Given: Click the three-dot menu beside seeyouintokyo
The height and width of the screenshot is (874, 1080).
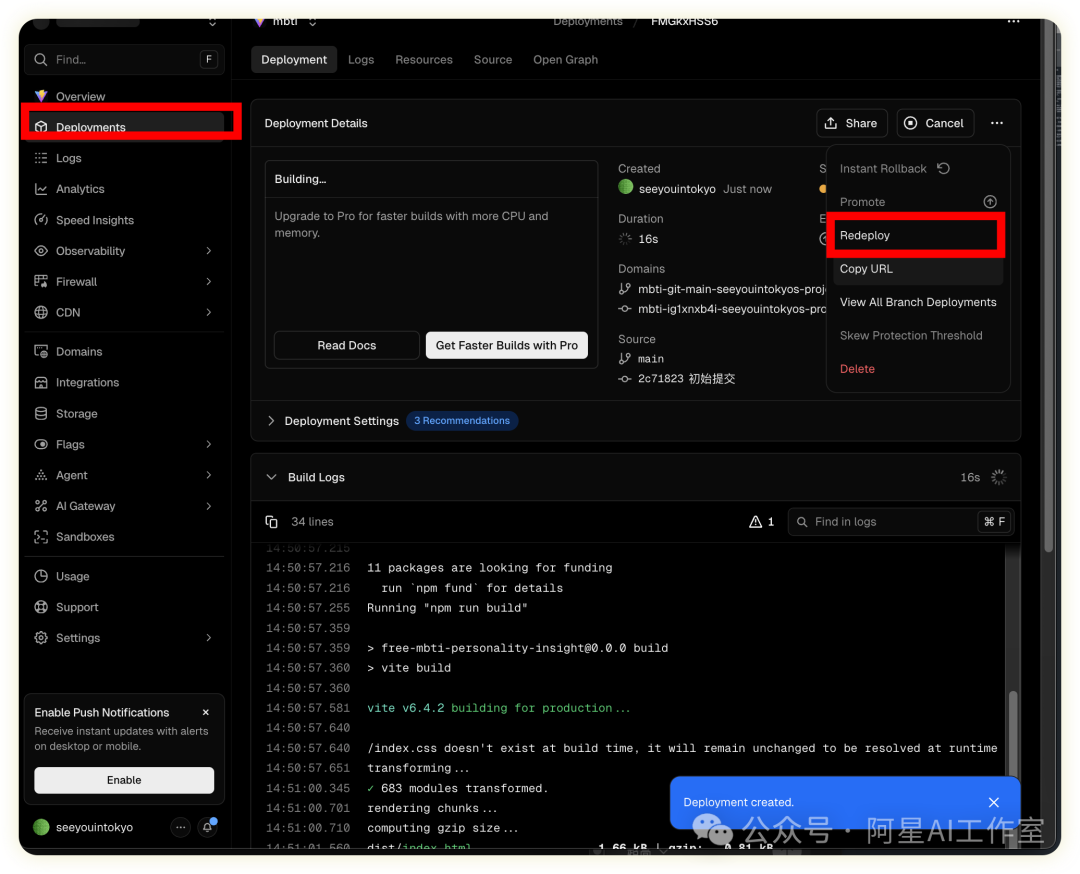Looking at the screenshot, I should pos(180,827).
